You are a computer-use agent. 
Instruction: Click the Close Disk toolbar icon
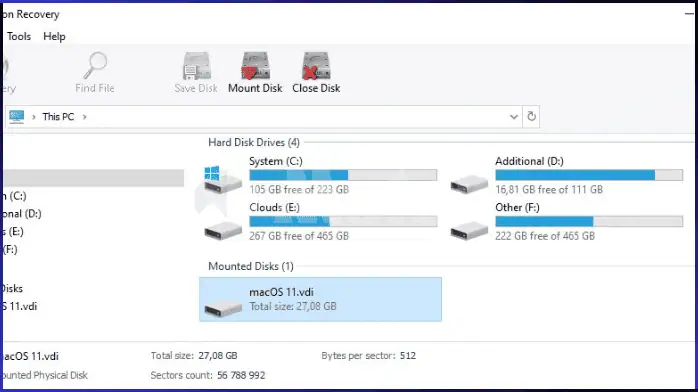316,66
